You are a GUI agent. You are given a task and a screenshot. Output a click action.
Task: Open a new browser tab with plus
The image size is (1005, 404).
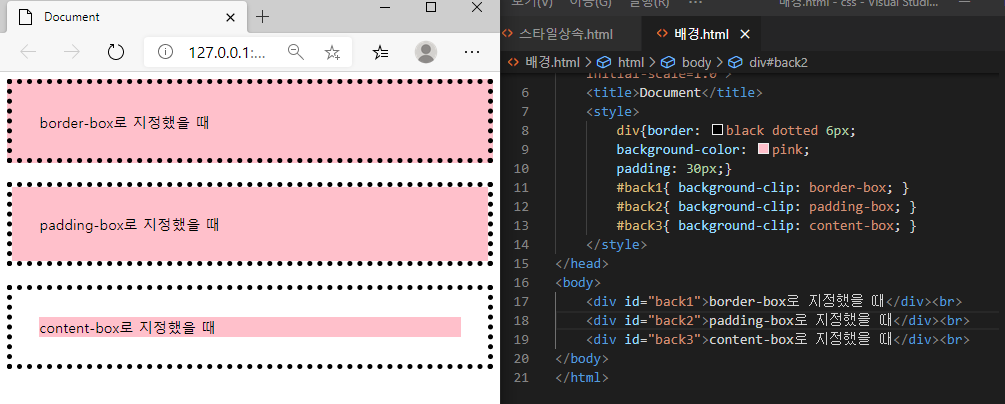click(x=262, y=17)
